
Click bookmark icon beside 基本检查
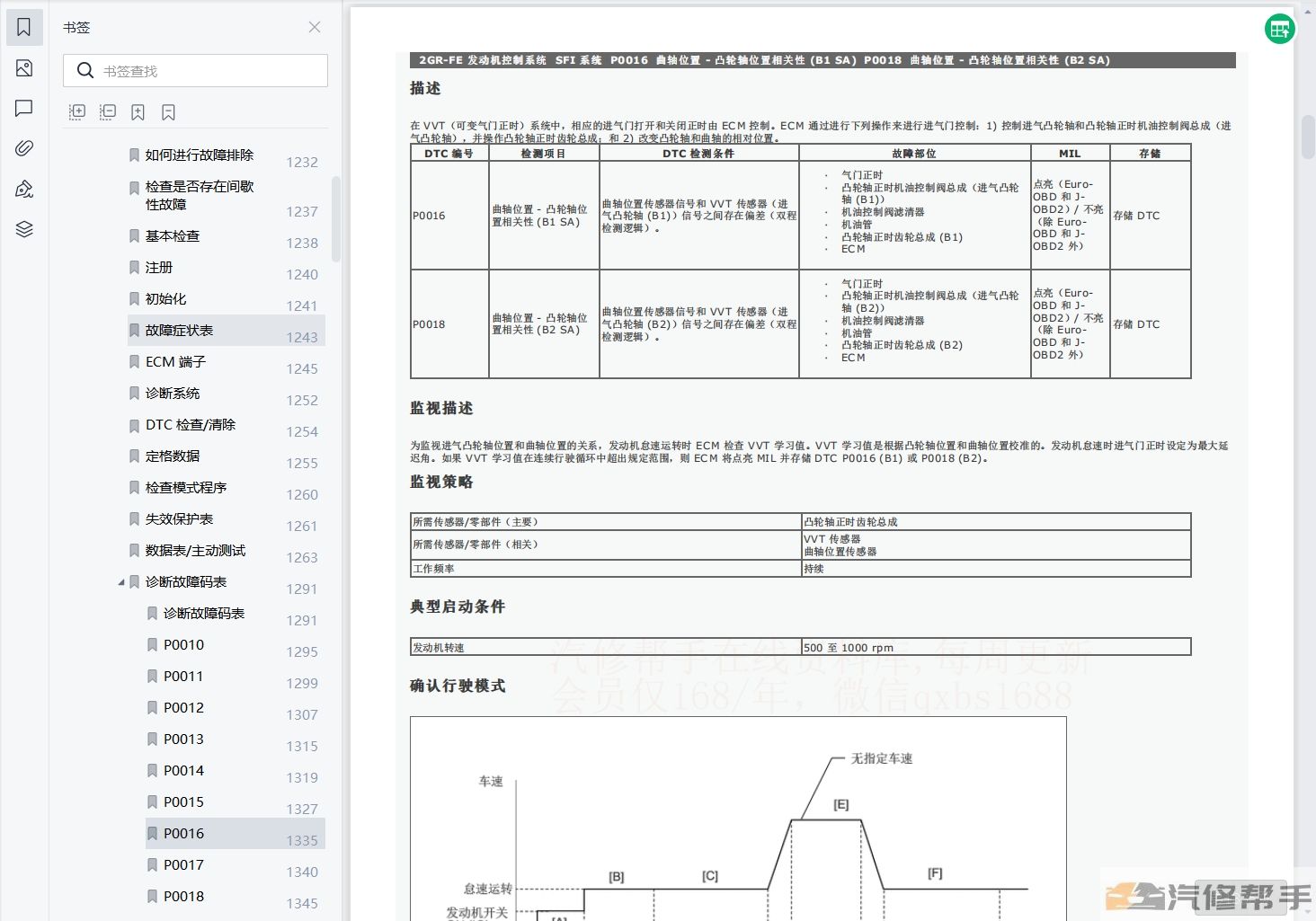tap(134, 235)
